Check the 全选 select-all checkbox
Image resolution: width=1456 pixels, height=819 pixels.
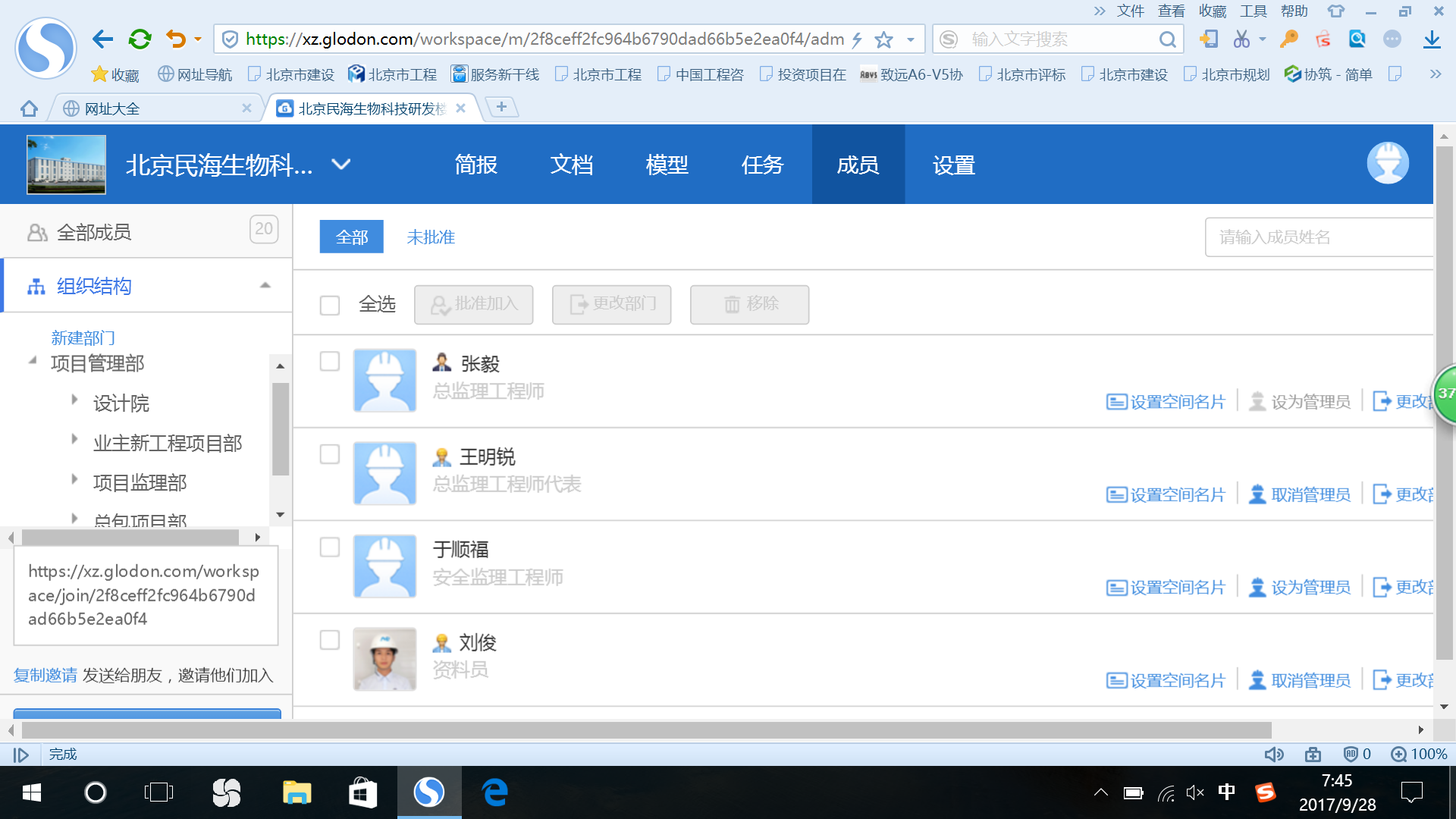pos(329,304)
